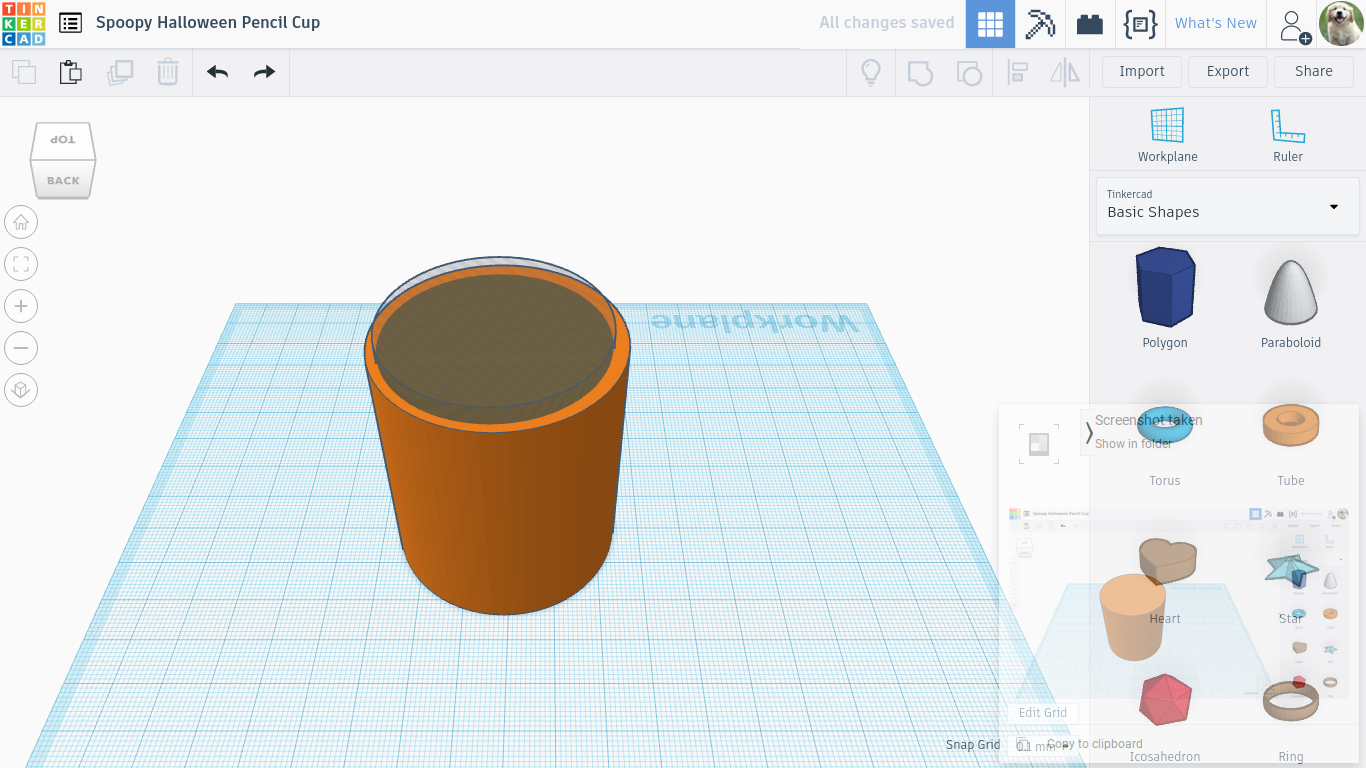The image size is (1366, 768).
Task: Click the home view button
Action: 21,222
